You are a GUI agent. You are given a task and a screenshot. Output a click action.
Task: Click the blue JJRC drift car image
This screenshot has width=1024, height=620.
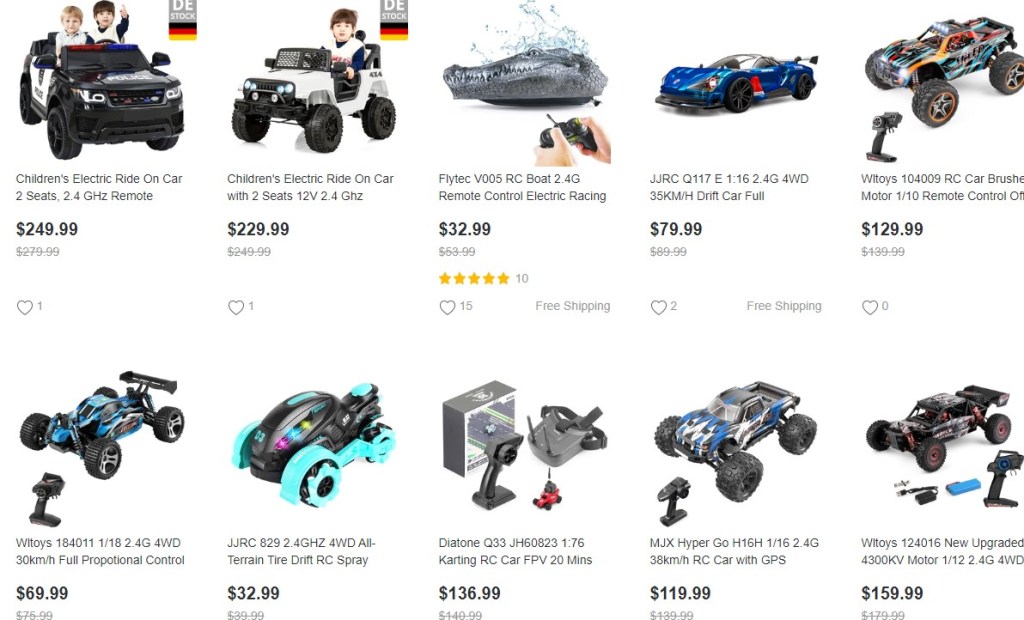coord(737,84)
